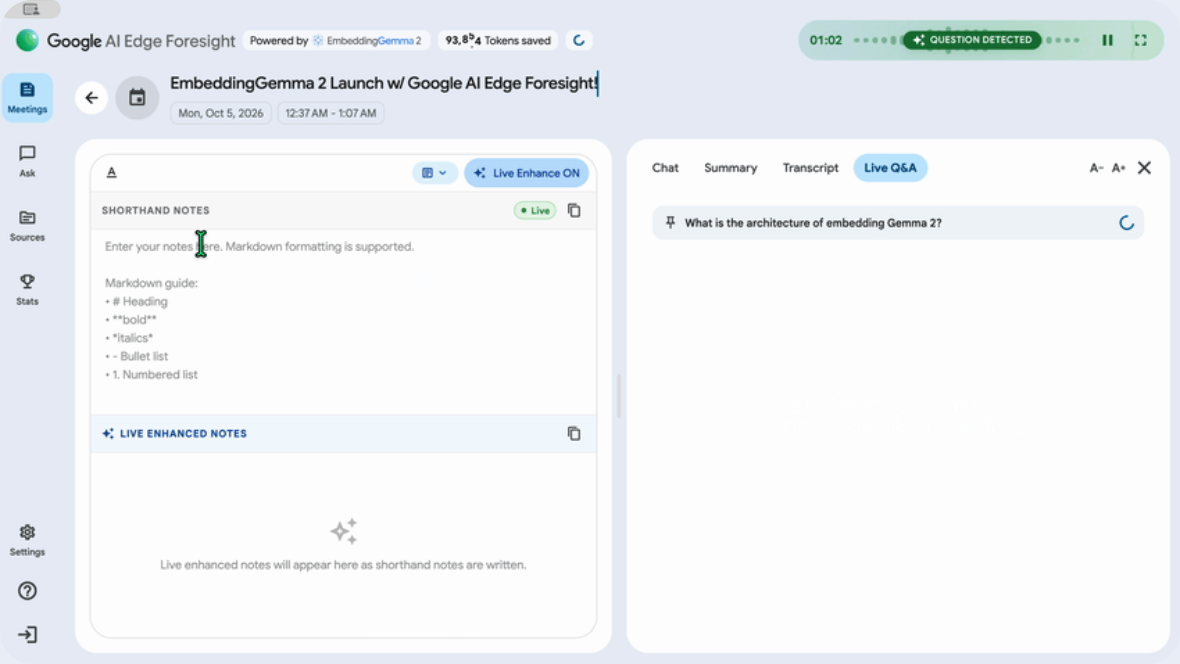
Task: Click the 01:02 recording timer
Action: click(x=826, y=40)
